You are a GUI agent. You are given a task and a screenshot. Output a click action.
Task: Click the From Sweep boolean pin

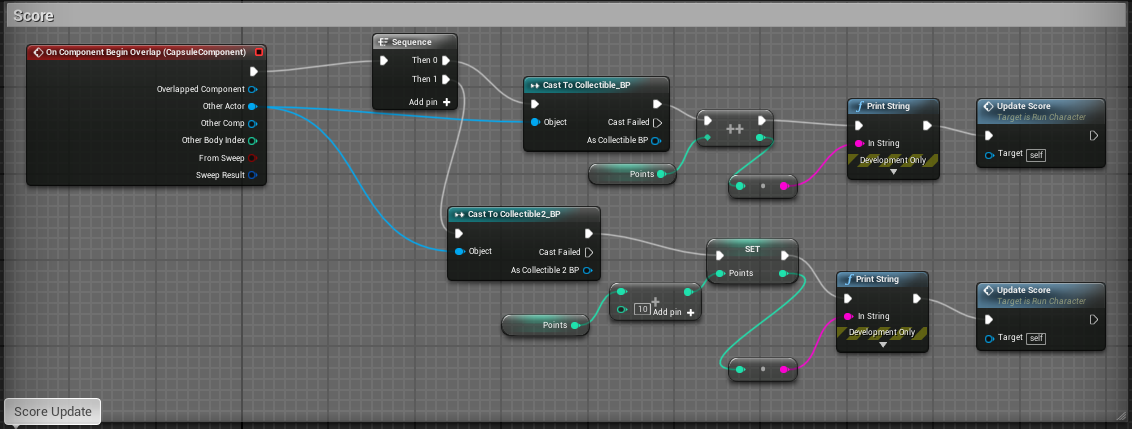tap(252, 158)
